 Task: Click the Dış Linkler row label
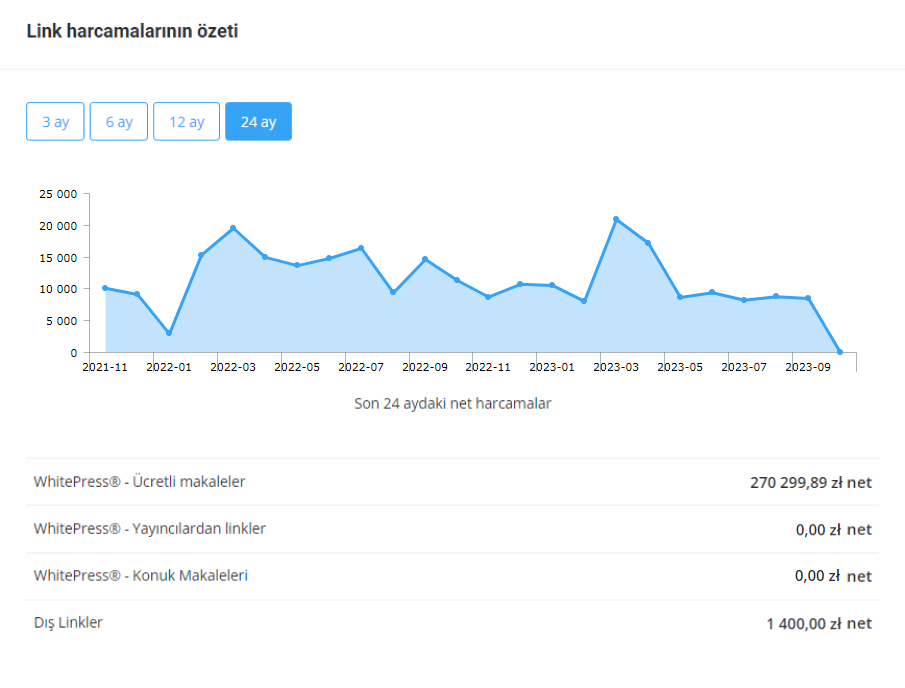(68, 623)
